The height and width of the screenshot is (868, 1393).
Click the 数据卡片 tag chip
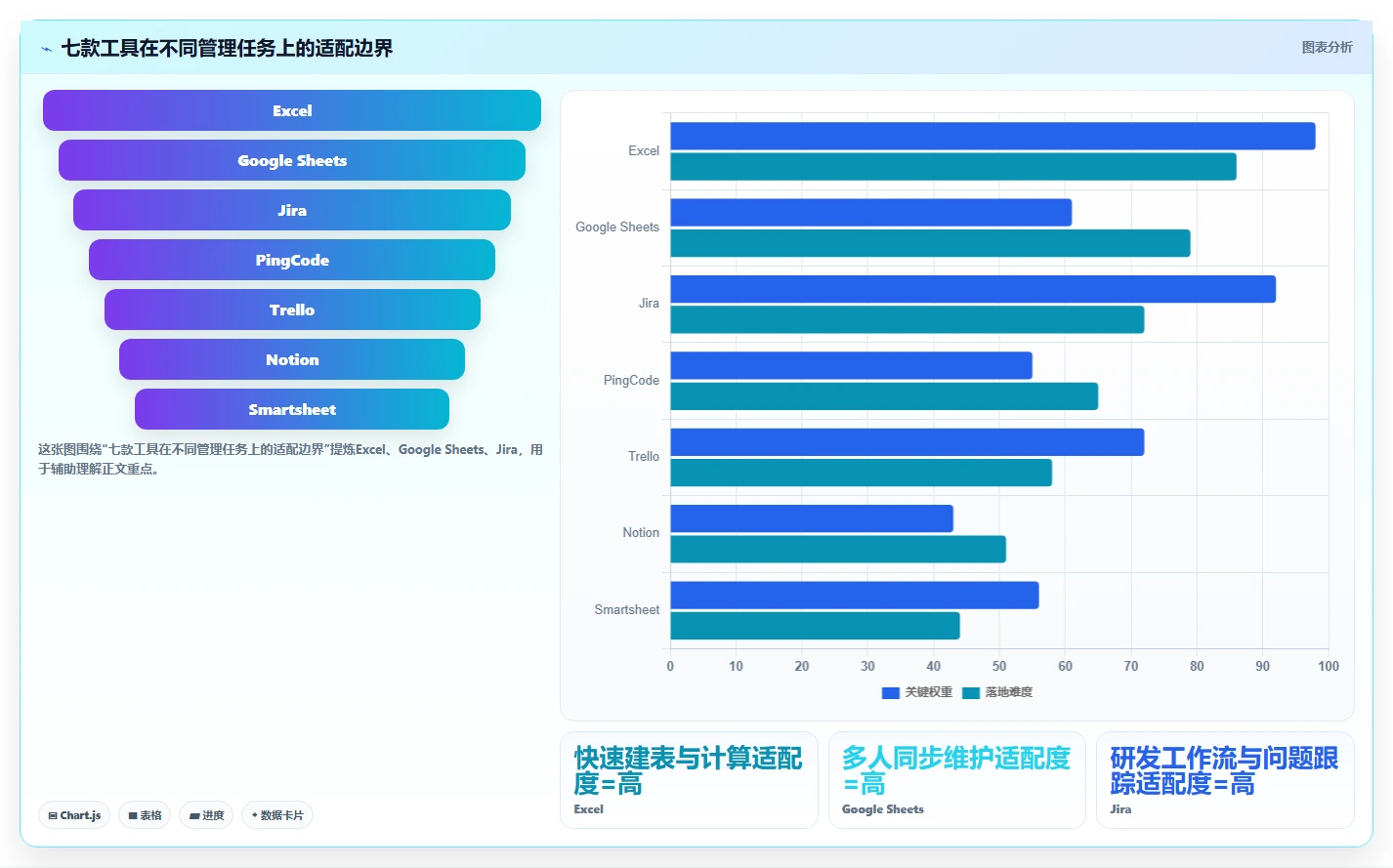point(277,815)
